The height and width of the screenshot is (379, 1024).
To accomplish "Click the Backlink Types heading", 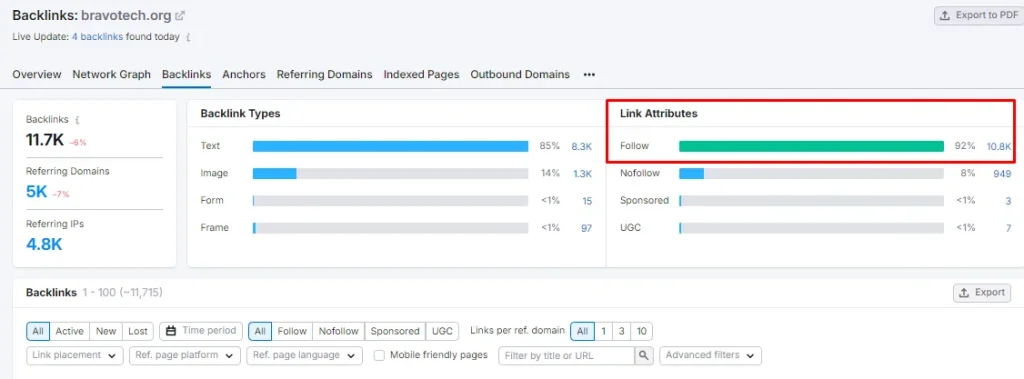I will point(240,114).
